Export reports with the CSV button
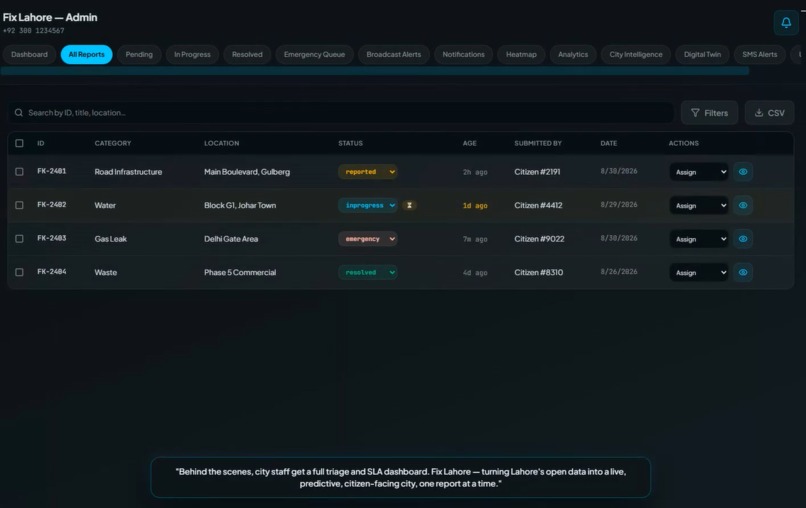Image resolution: width=806 pixels, height=508 pixels. tap(770, 113)
